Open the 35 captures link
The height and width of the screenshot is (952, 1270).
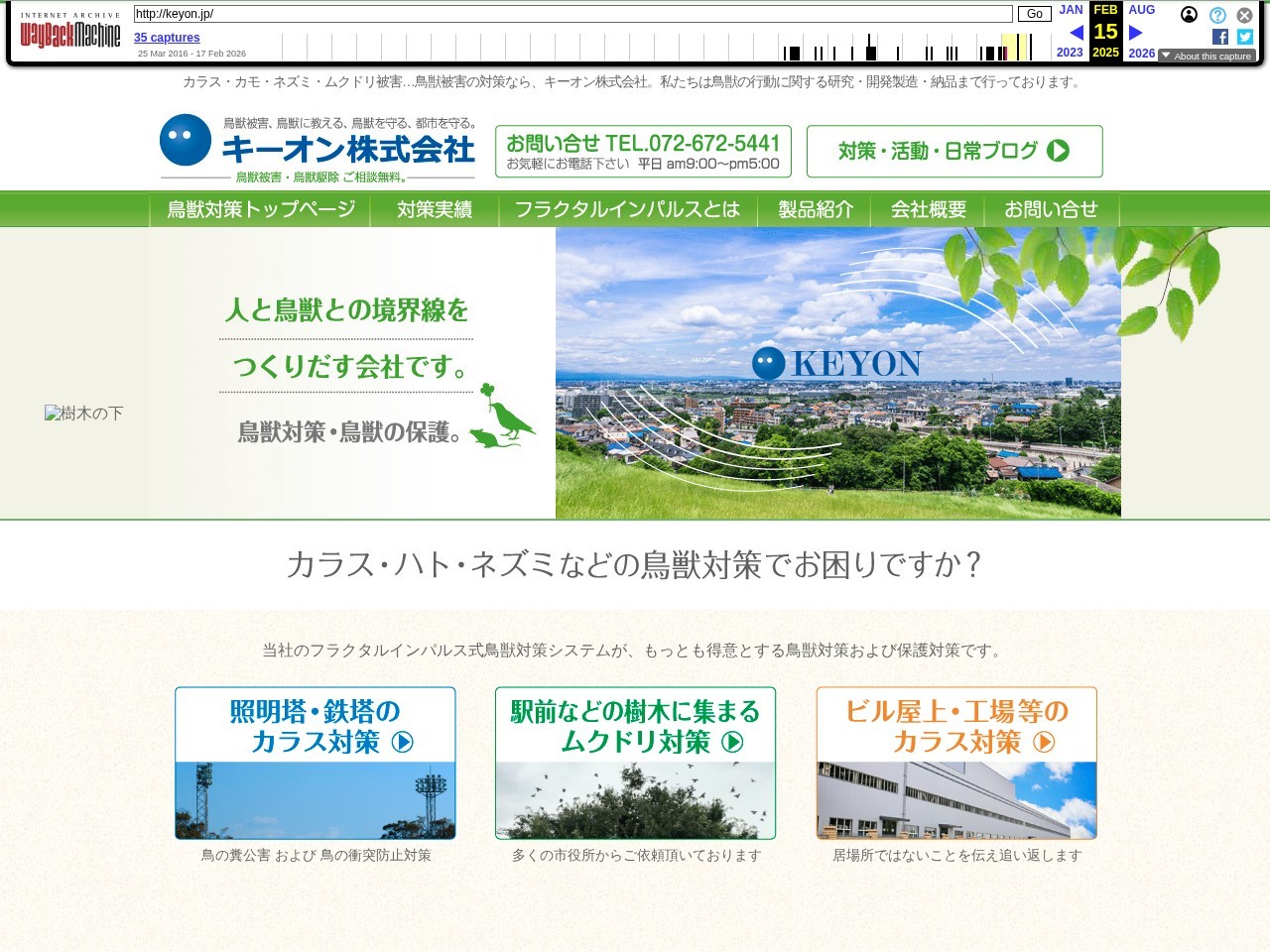[x=167, y=38]
